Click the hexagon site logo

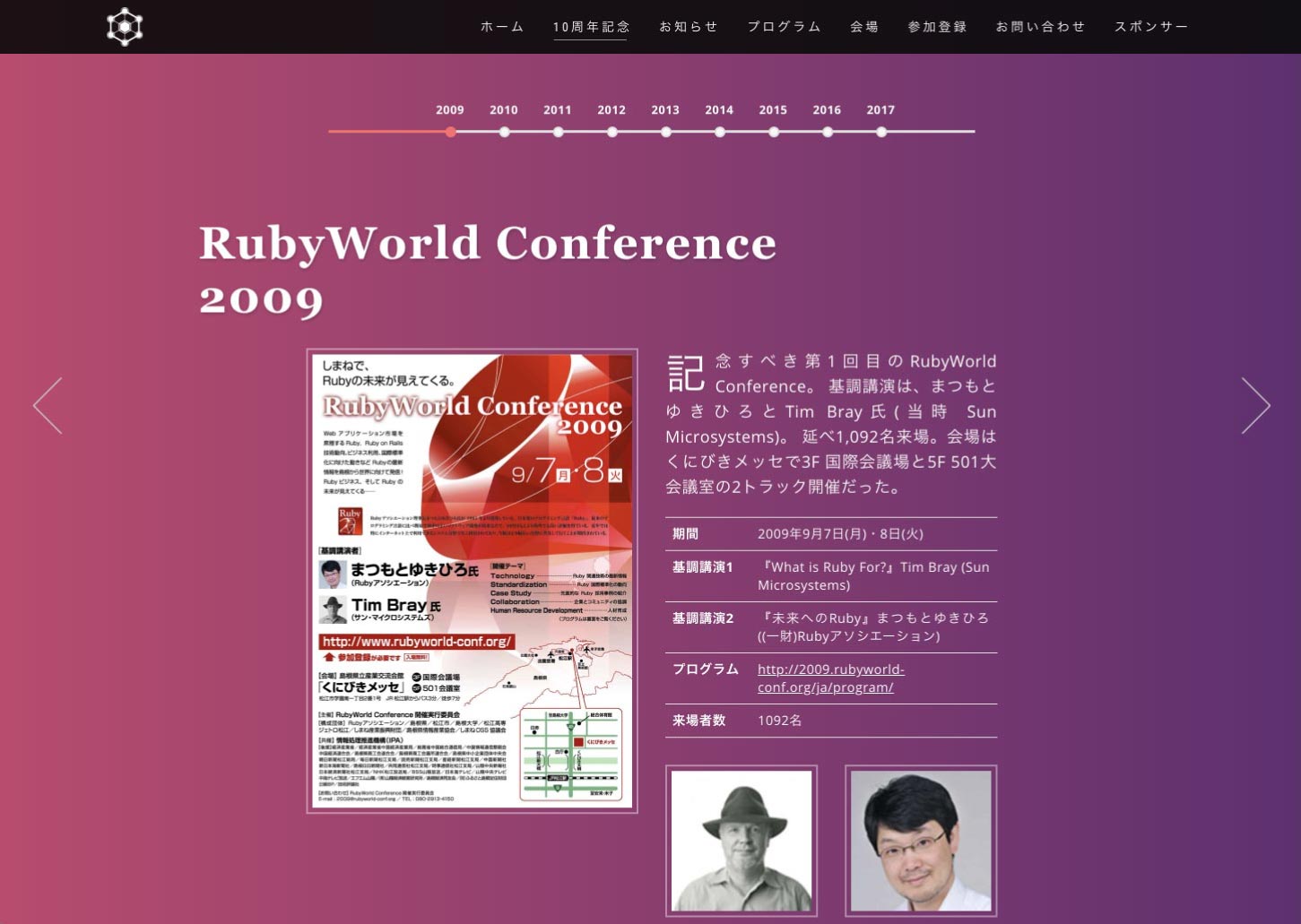pos(125,27)
